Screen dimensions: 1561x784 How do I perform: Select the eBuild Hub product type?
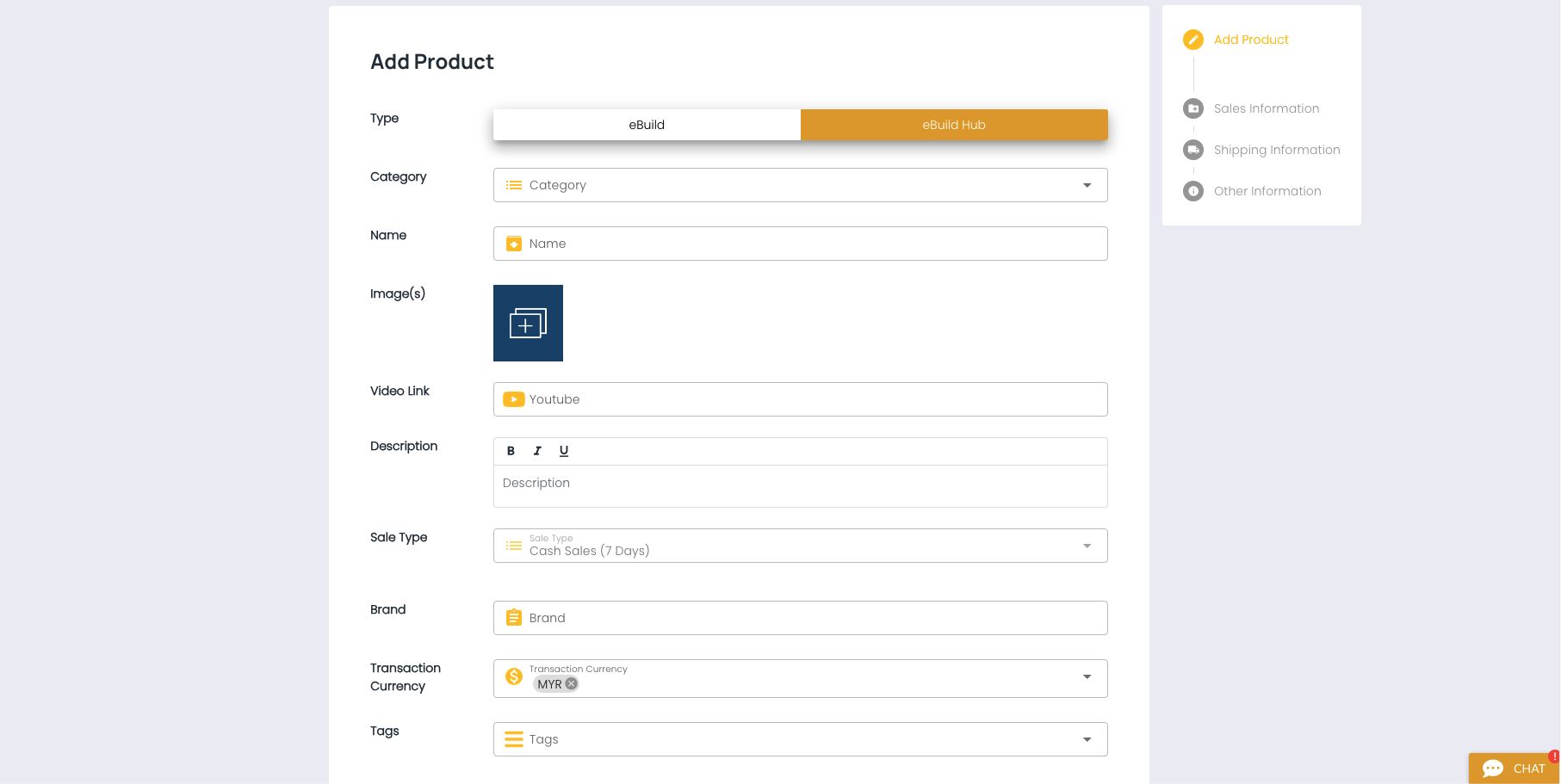(954, 125)
